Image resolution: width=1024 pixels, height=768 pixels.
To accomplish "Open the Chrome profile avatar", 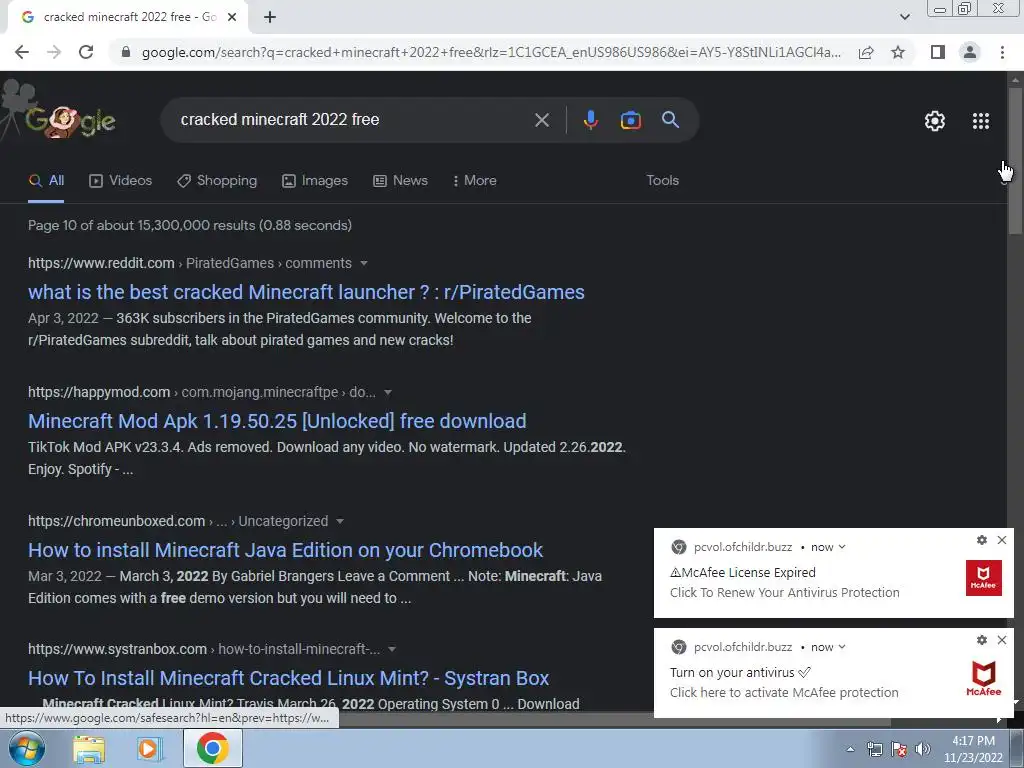I will point(970,52).
